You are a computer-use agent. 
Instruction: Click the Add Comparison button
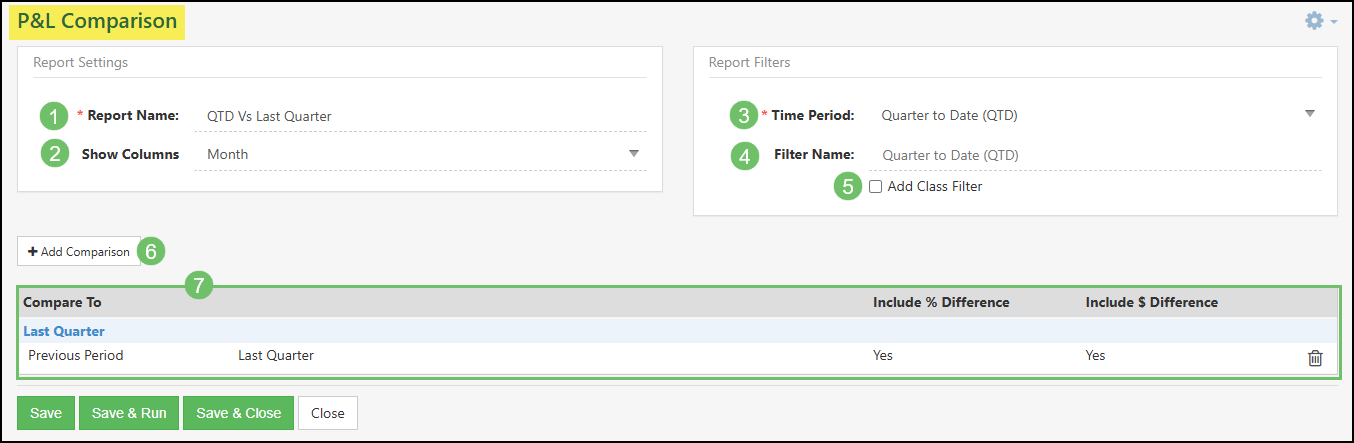pyautogui.click(x=78, y=252)
